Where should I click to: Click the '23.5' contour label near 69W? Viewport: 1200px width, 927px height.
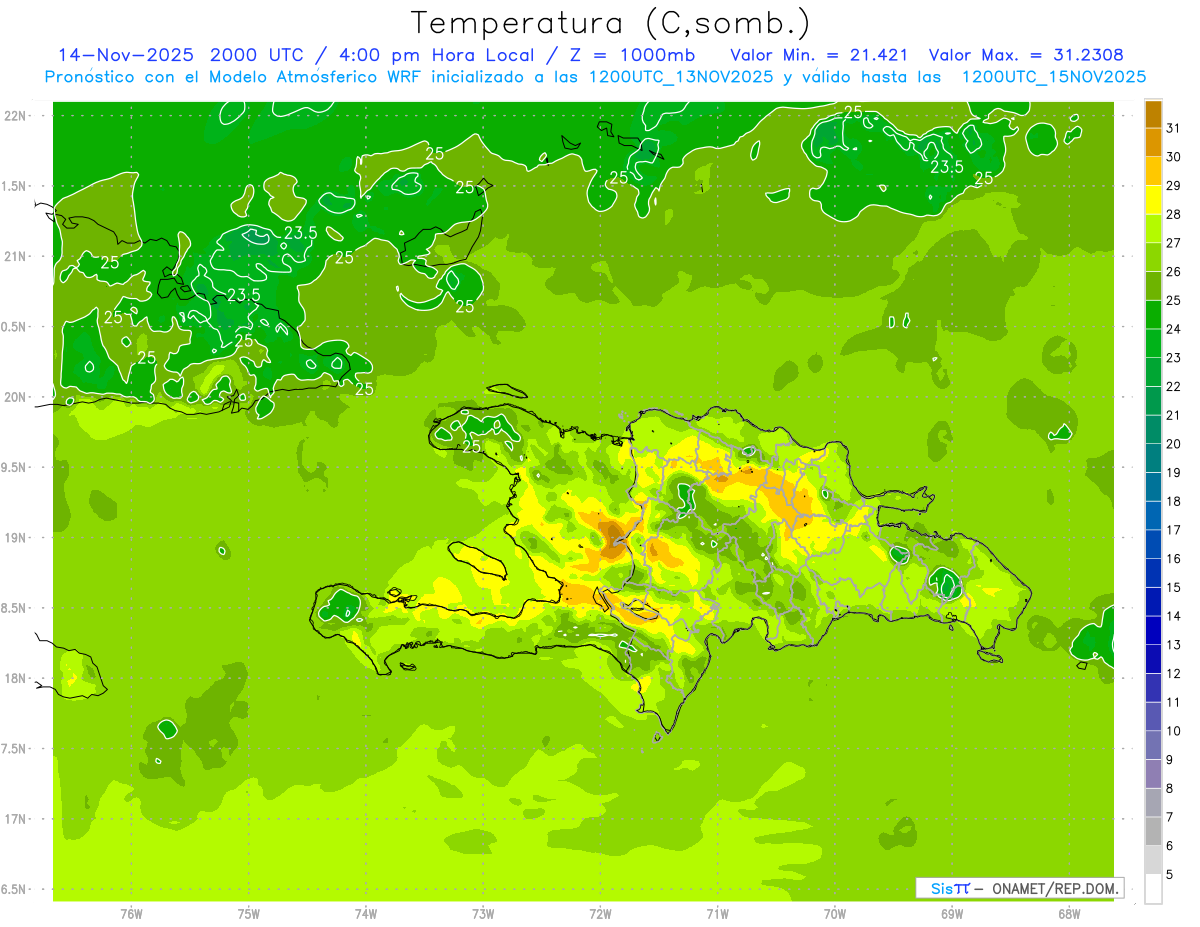(x=947, y=167)
